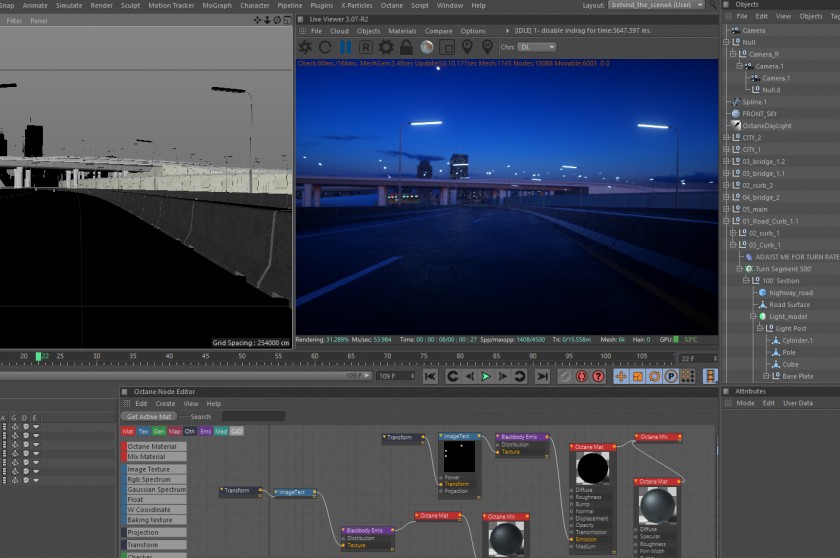Image resolution: width=840 pixels, height=558 pixels.
Task: Select the render region R icon
Action: 365,47
